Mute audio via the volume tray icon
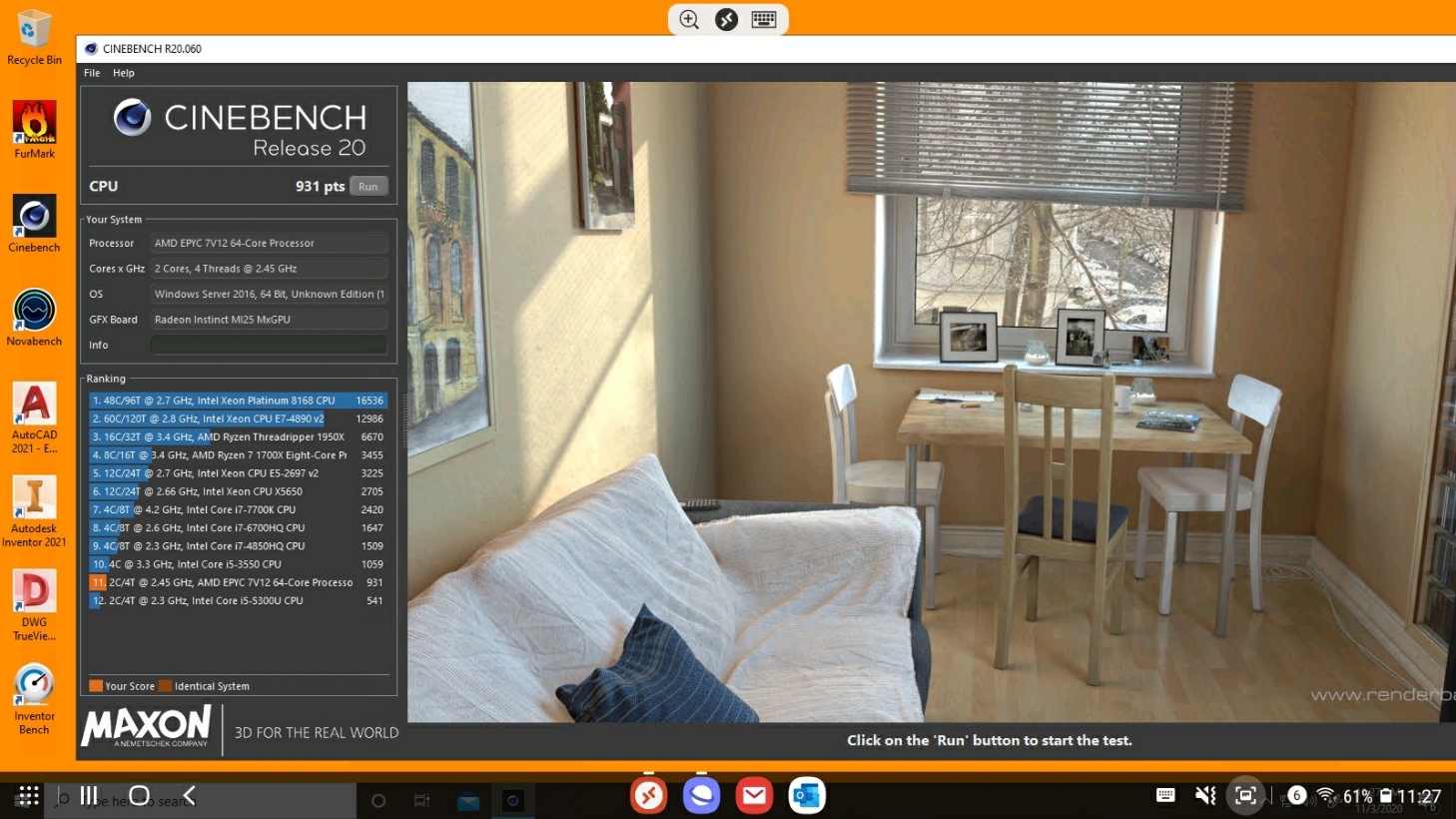Viewport: 1456px width, 819px height. pos(1204,795)
